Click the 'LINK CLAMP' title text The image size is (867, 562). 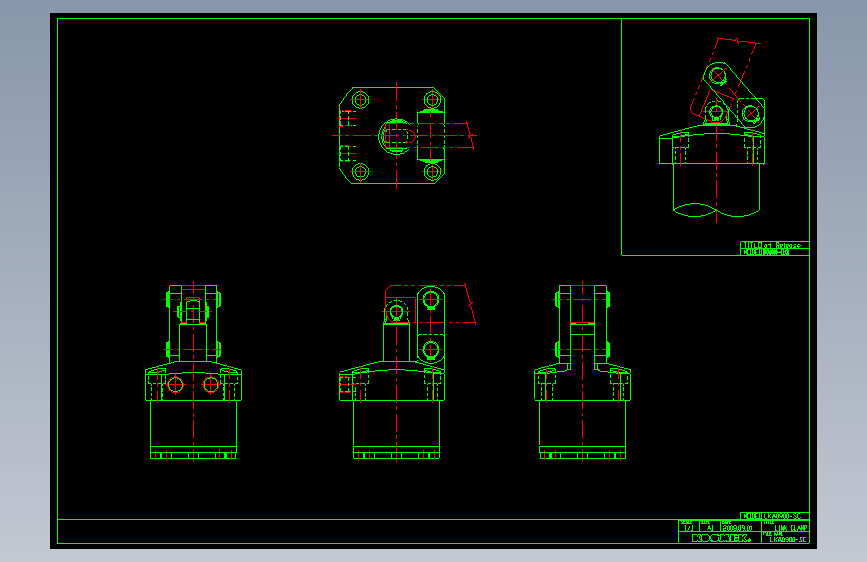tap(791, 528)
